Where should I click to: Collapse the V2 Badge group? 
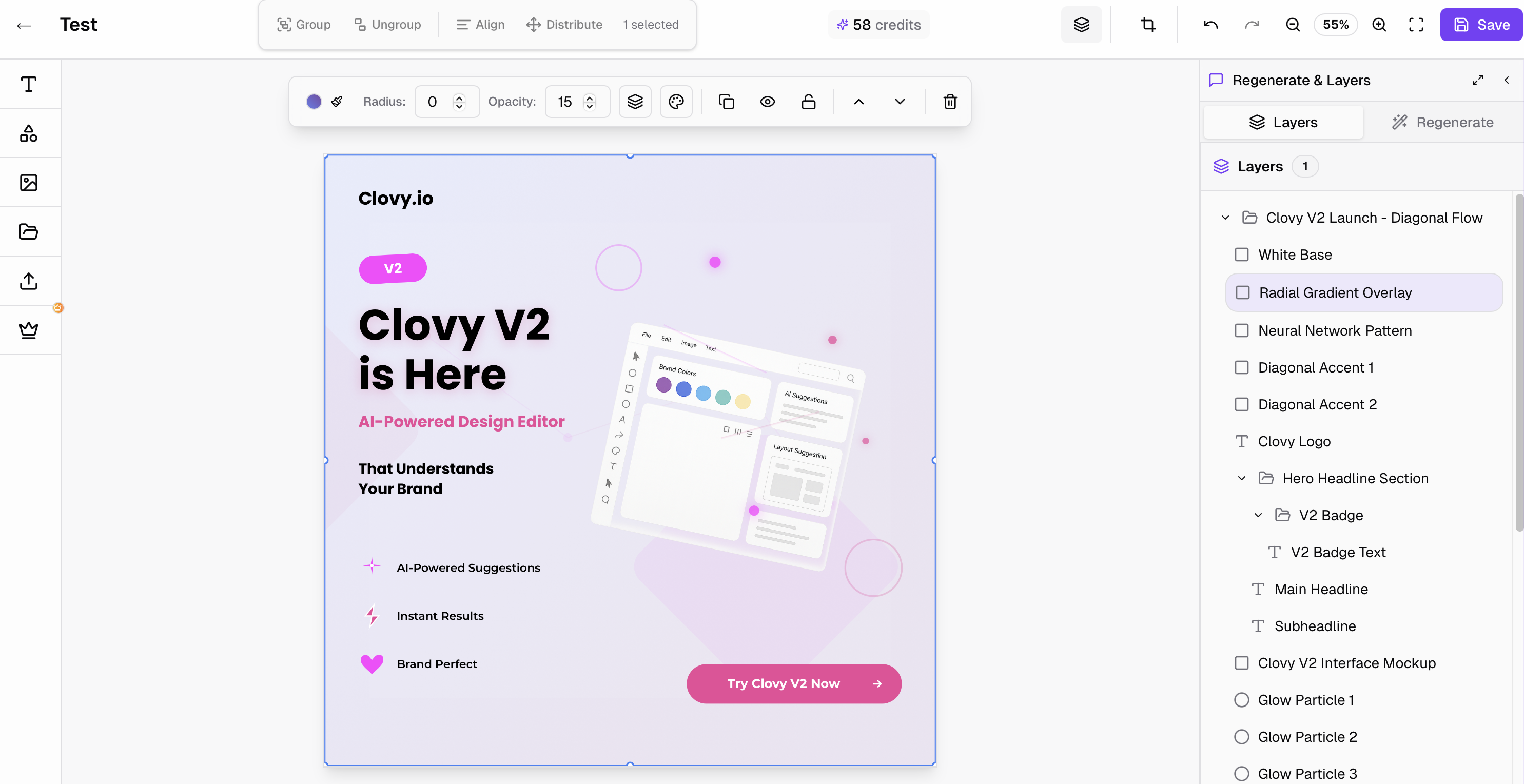click(x=1258, y=515)
